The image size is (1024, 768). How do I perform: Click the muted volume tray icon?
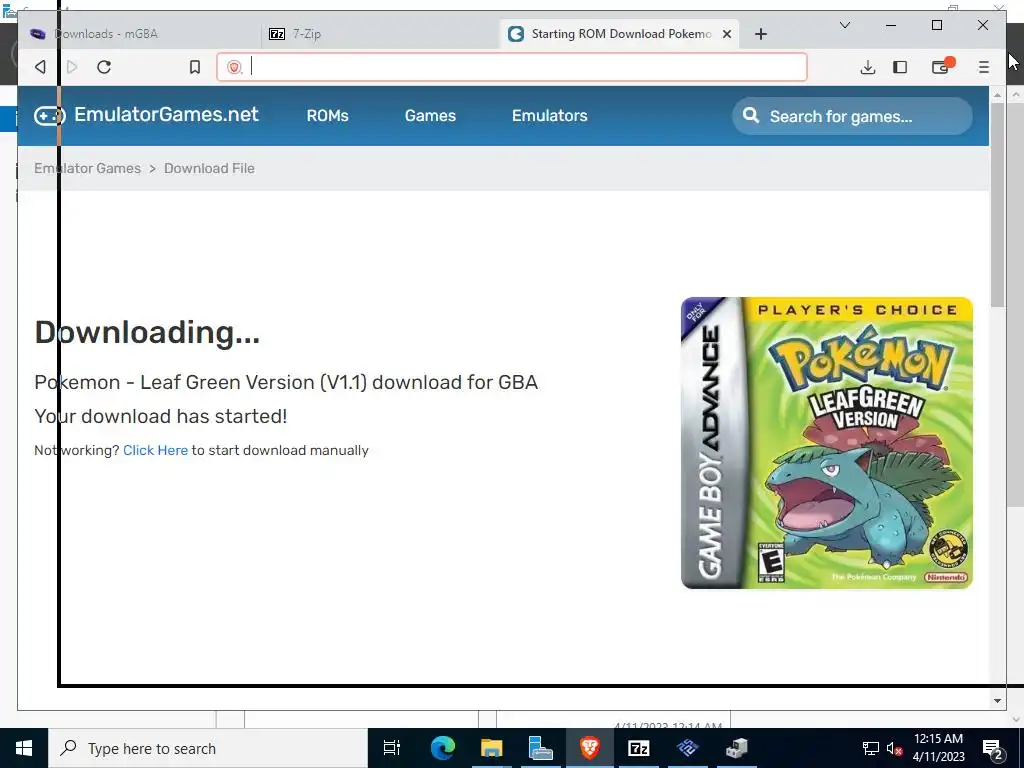click(x=894, y=749)
